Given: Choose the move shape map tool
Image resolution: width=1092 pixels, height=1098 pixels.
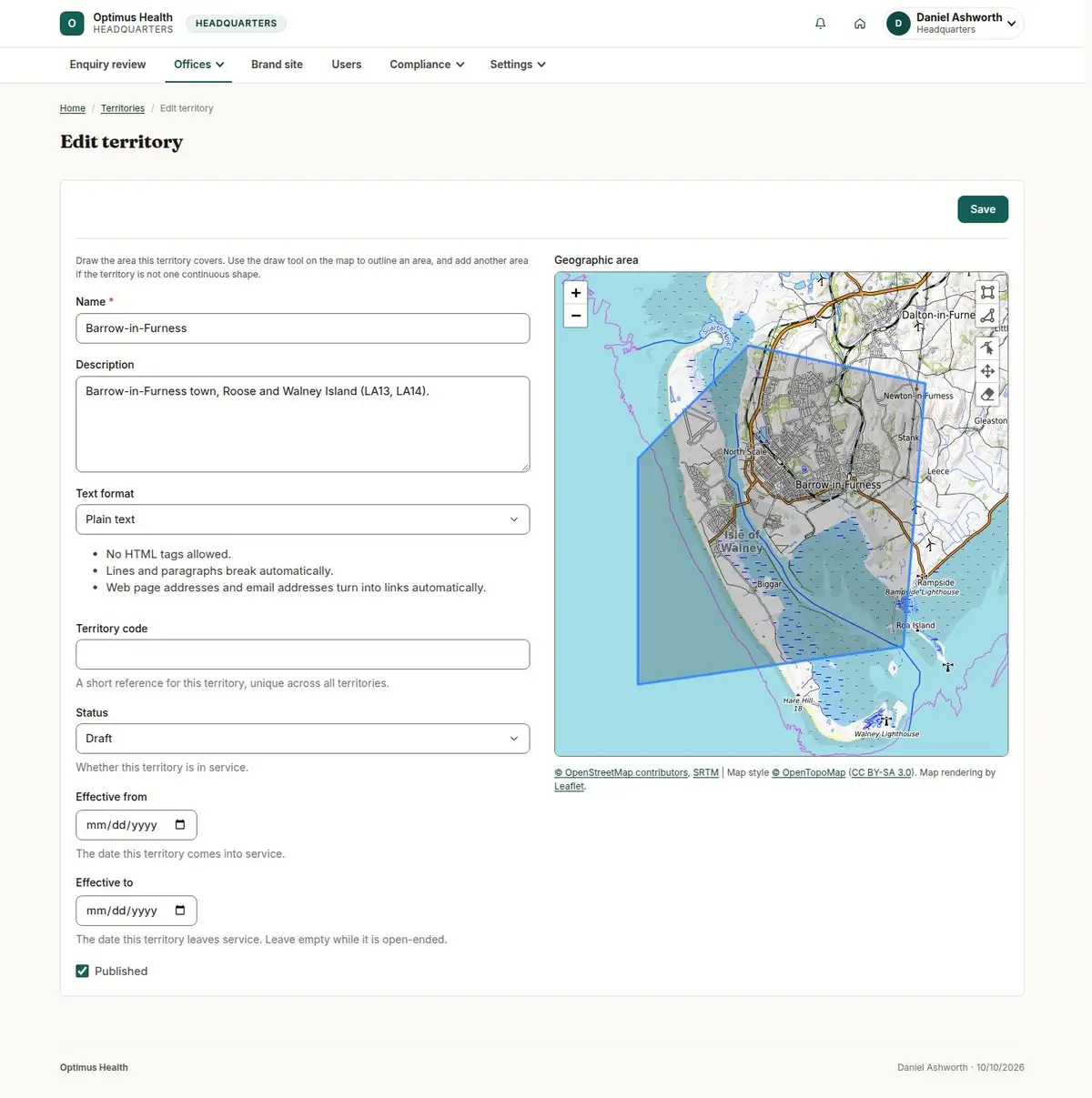Looking at the screenshot, I should 987,371.
